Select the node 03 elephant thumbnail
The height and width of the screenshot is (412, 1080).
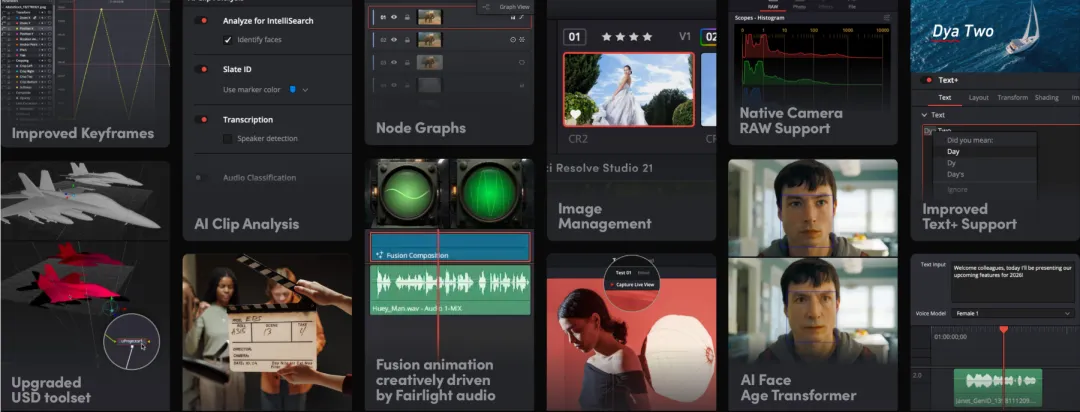pos(430,63)
